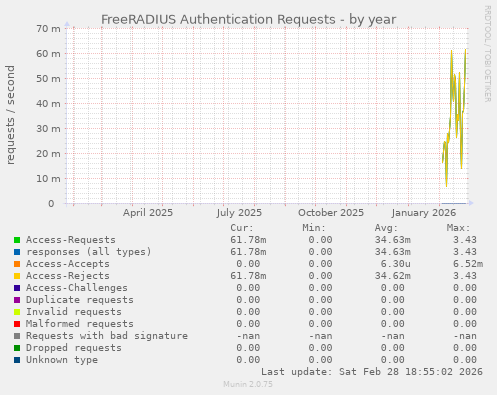497x395 pixels.
Task: Click the Duplicate requests purple swatch
Action: [17, 300]
